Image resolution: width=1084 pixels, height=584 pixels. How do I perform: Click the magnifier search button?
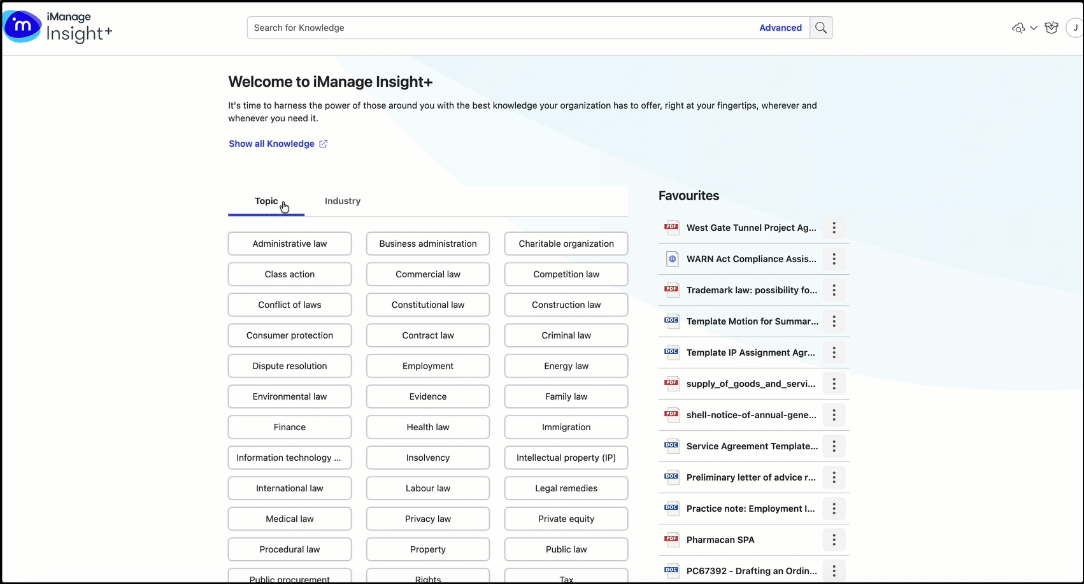(821, 28)
